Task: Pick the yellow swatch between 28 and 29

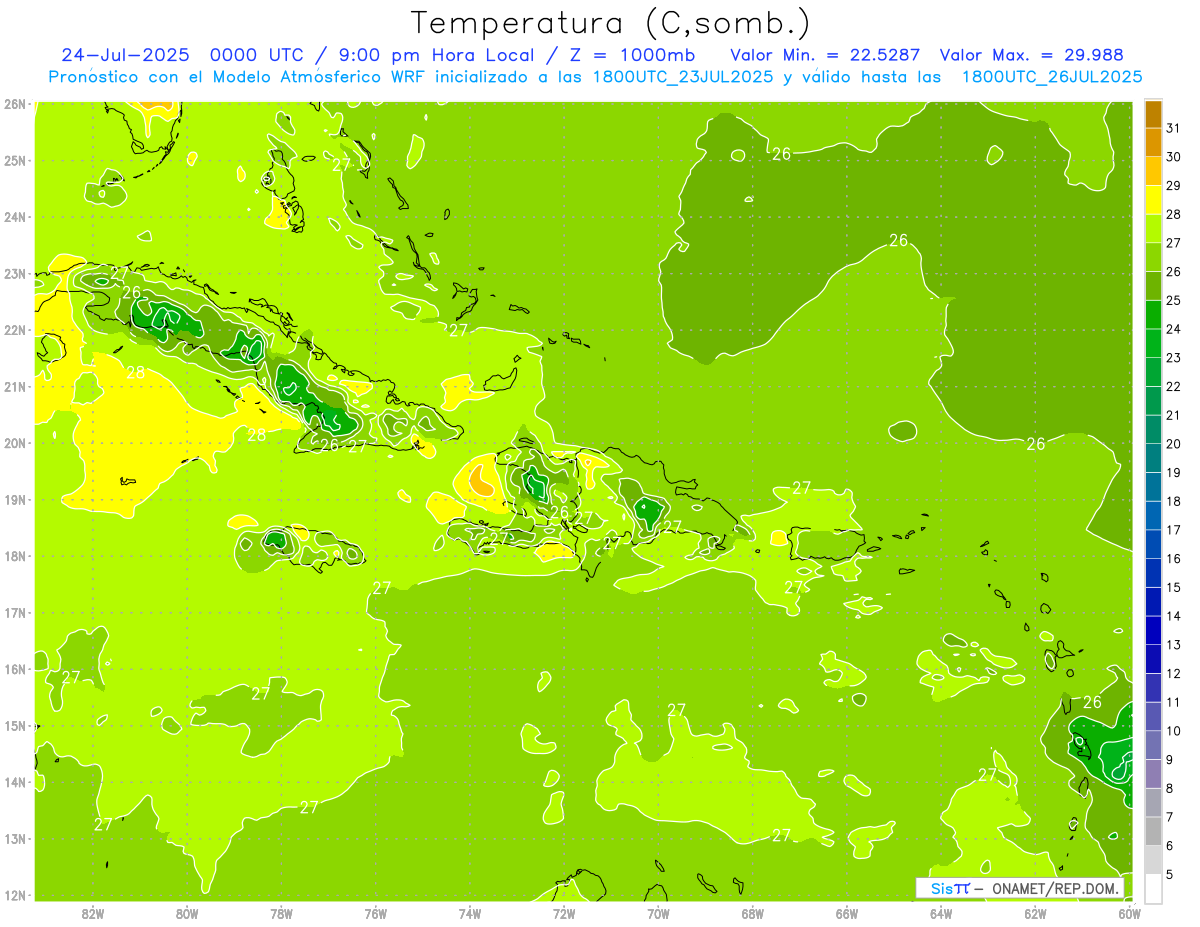Action: 1153,200
